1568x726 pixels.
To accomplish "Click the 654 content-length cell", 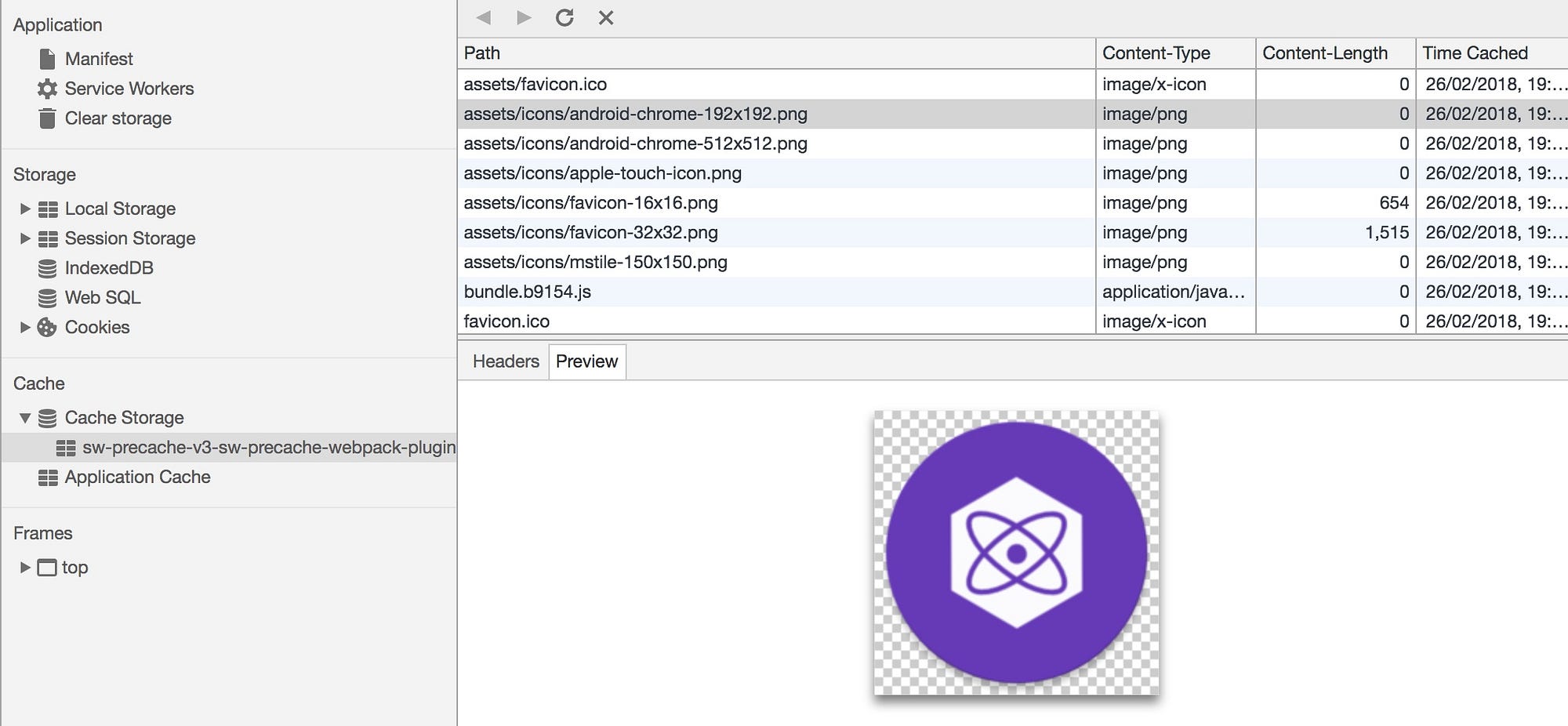I will pyautogui.click(x=1335, y=203).
